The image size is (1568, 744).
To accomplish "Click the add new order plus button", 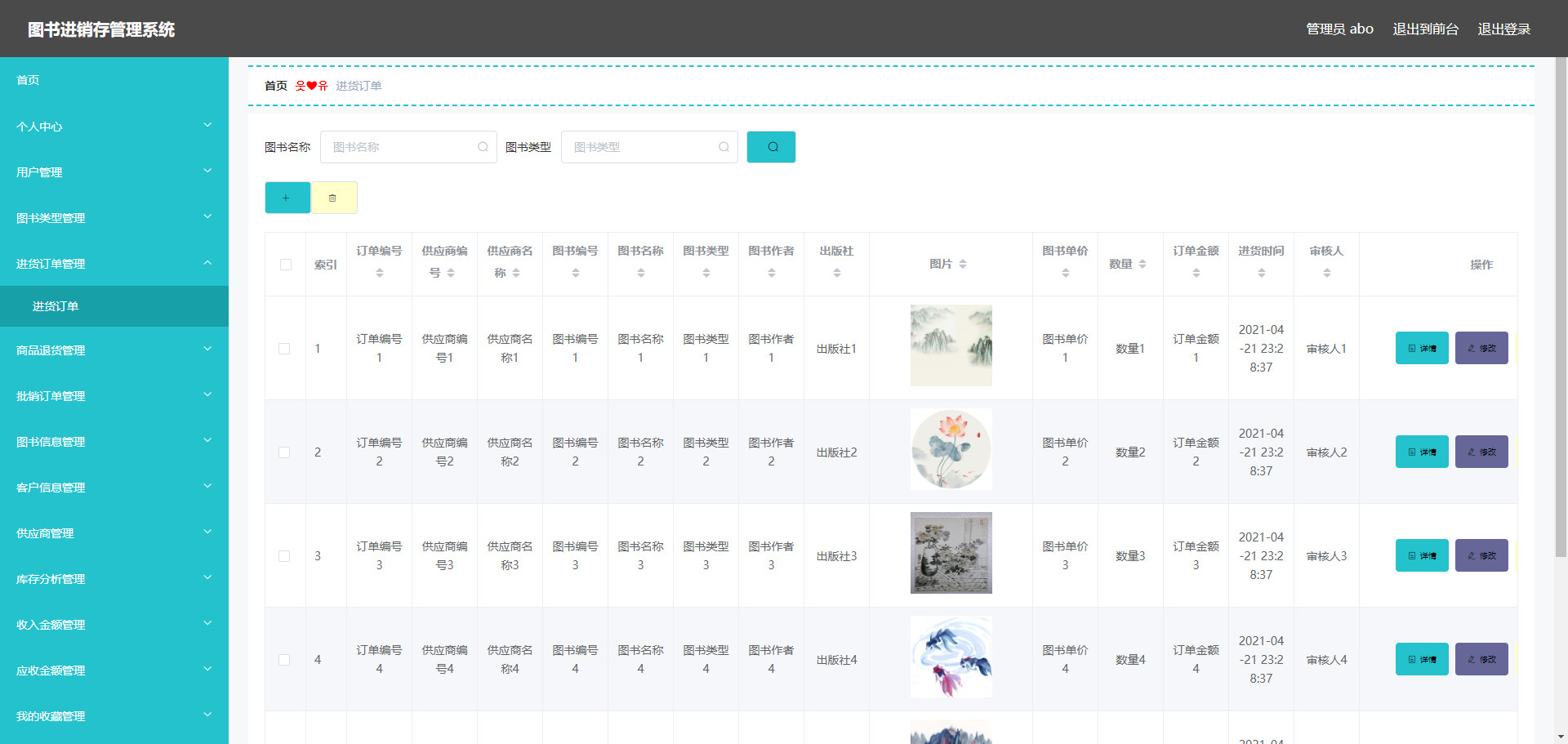I will 287,198.
